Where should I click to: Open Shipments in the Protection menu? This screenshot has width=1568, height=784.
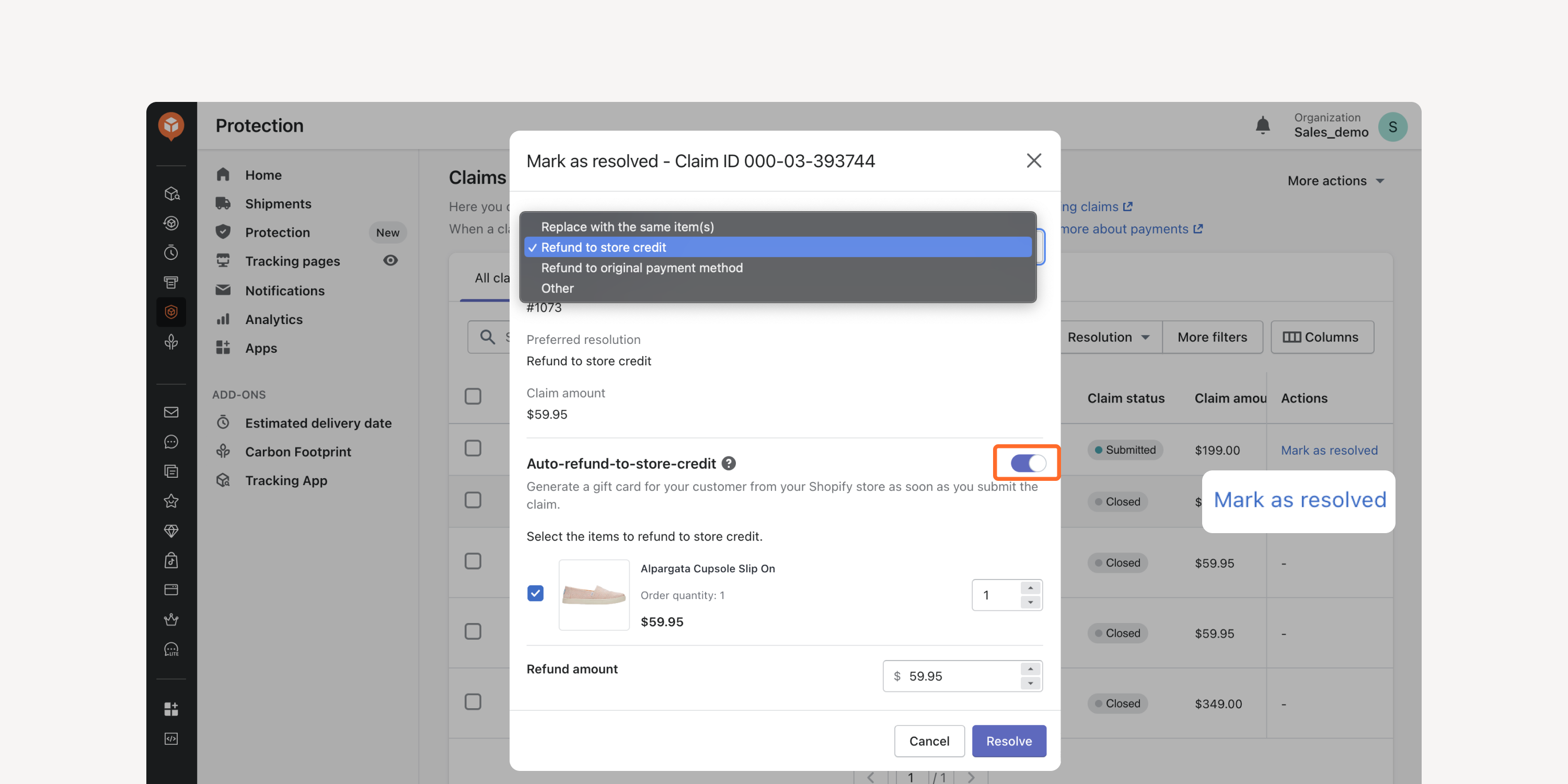pos(278,203)
